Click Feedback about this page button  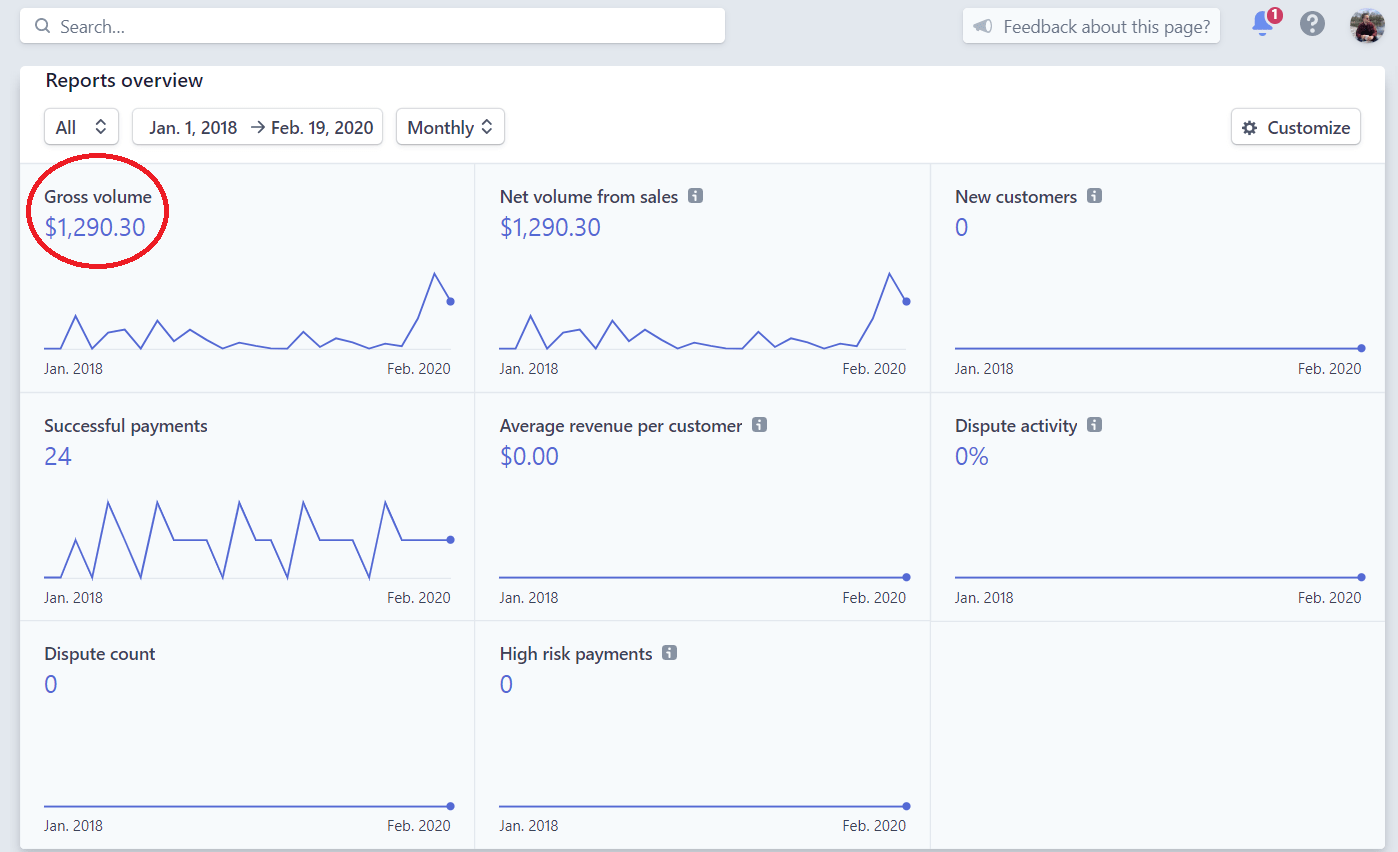click(x=1091, y=26)
